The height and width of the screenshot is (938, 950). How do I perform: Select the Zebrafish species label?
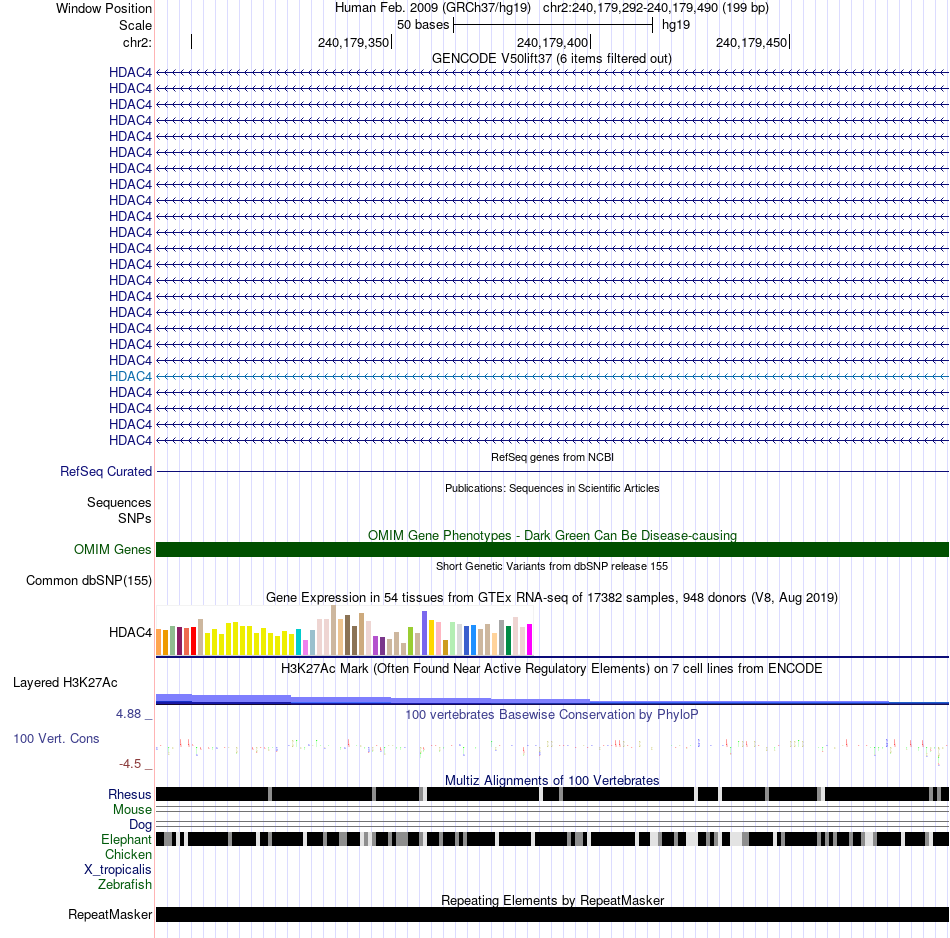125,885
